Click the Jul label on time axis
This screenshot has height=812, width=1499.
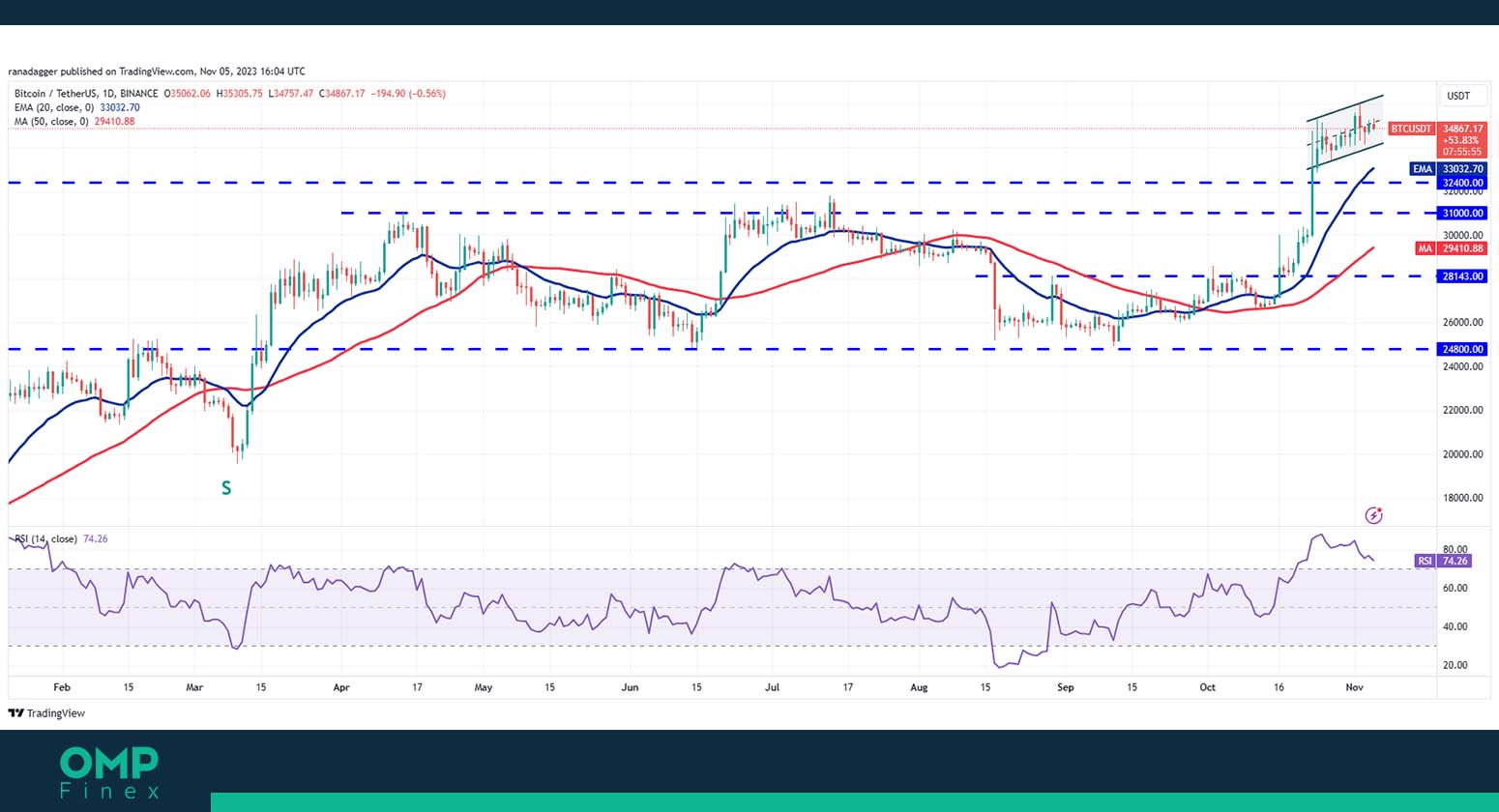(x=772, y=688)
